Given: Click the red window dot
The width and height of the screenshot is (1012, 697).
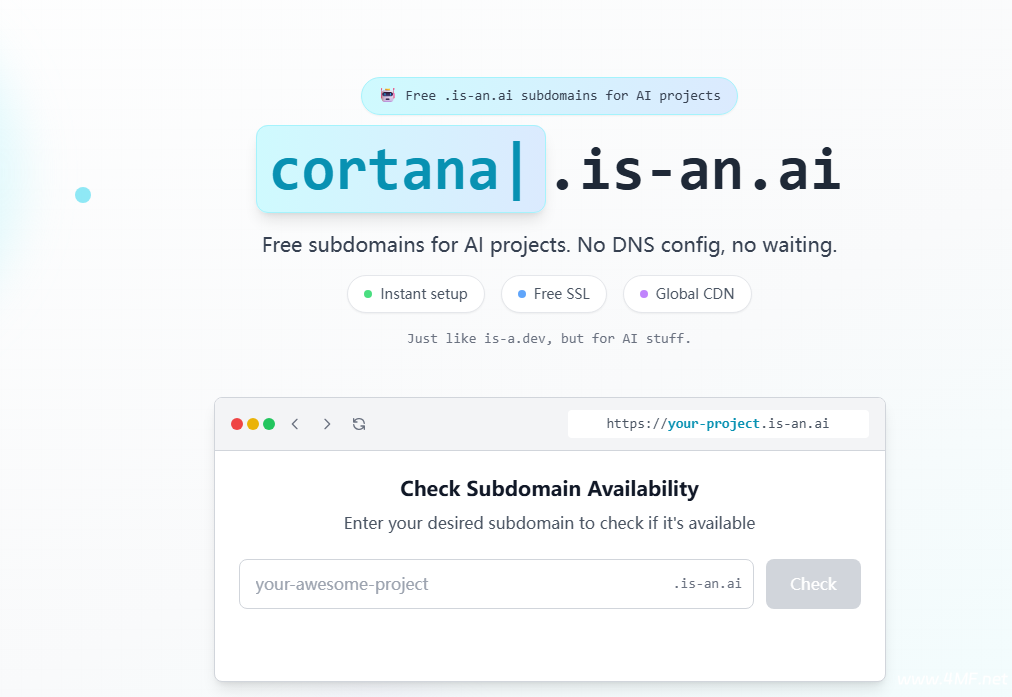Looking at the screenshot, I should point(237,424).
